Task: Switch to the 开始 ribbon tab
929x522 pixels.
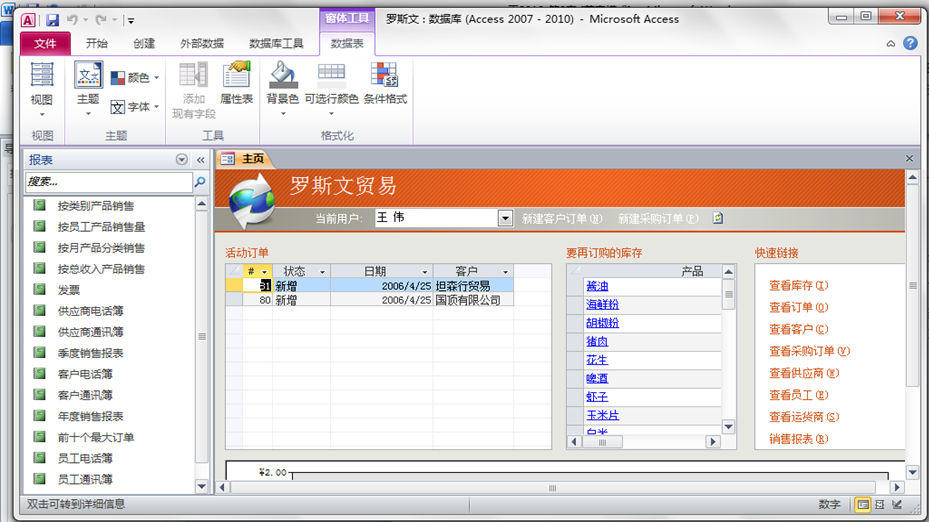Action: [97, 43]
